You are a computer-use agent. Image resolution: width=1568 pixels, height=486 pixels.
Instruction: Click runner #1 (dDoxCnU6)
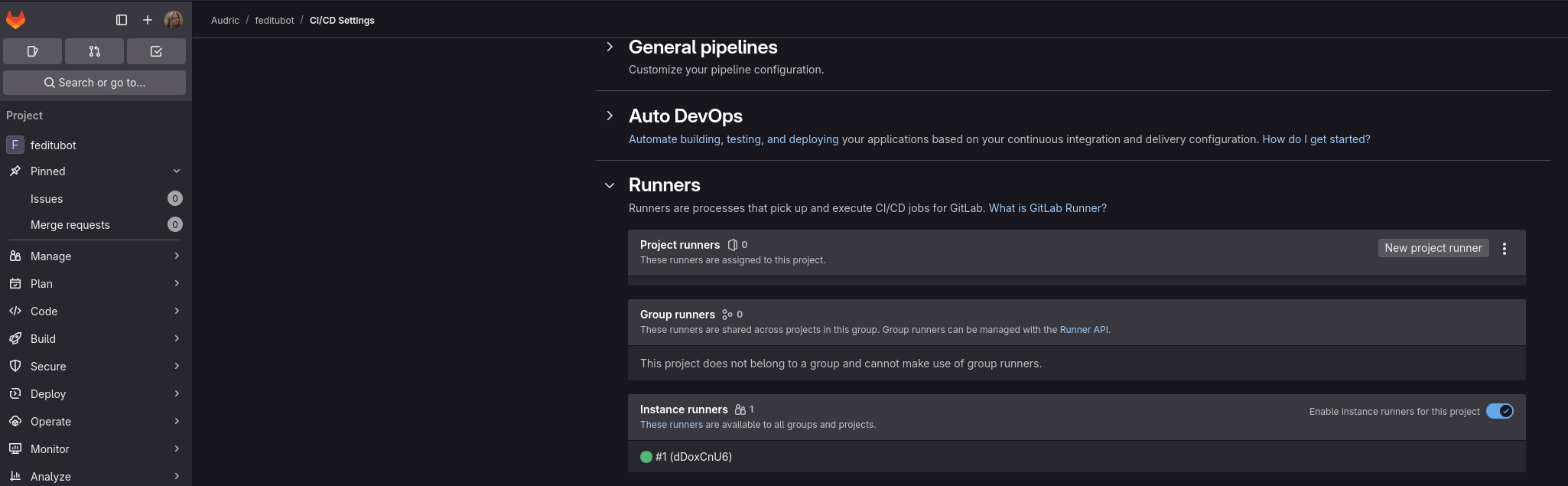point(694,457)
